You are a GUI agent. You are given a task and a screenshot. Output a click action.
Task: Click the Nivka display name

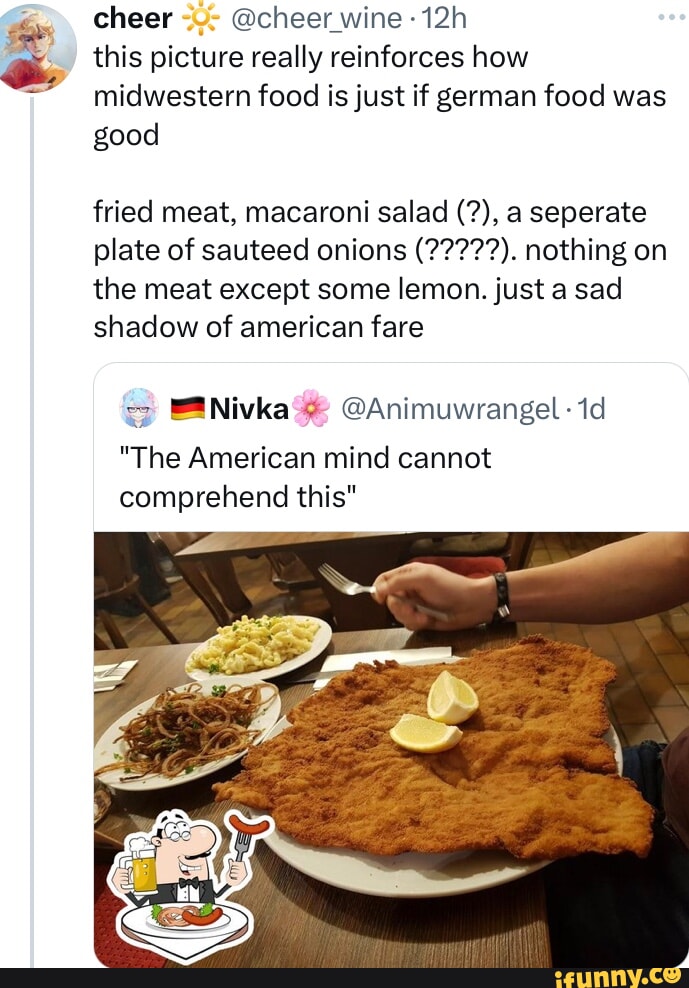click(x=250, y=409)
